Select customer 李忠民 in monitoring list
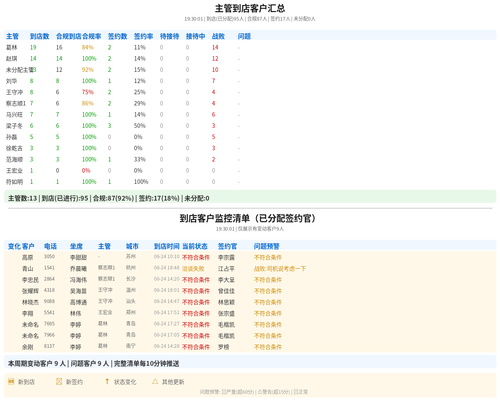Viewport: 500px width, 414px height. [30, 280]
